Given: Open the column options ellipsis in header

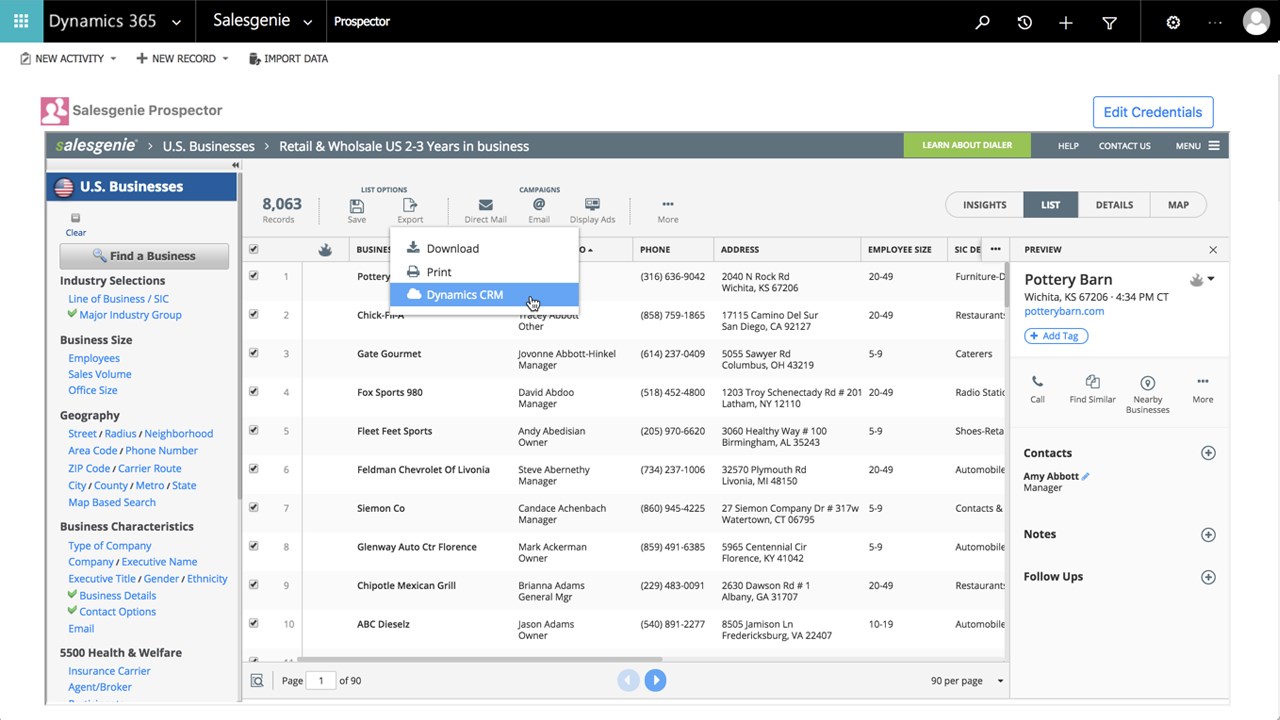Looking at the screenshot, I should [995, 249].
